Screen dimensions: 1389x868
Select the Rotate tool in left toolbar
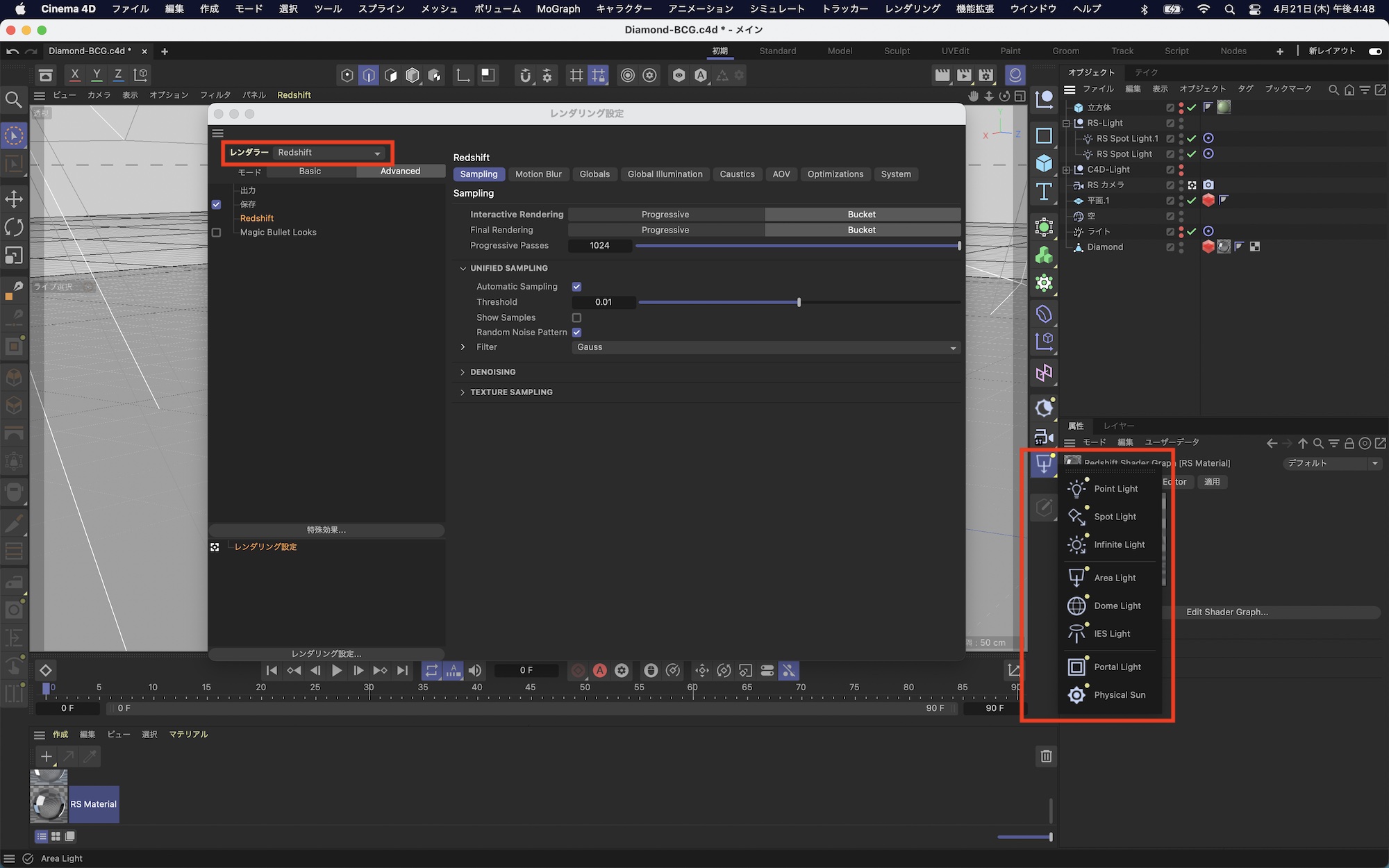coord(14,227)
